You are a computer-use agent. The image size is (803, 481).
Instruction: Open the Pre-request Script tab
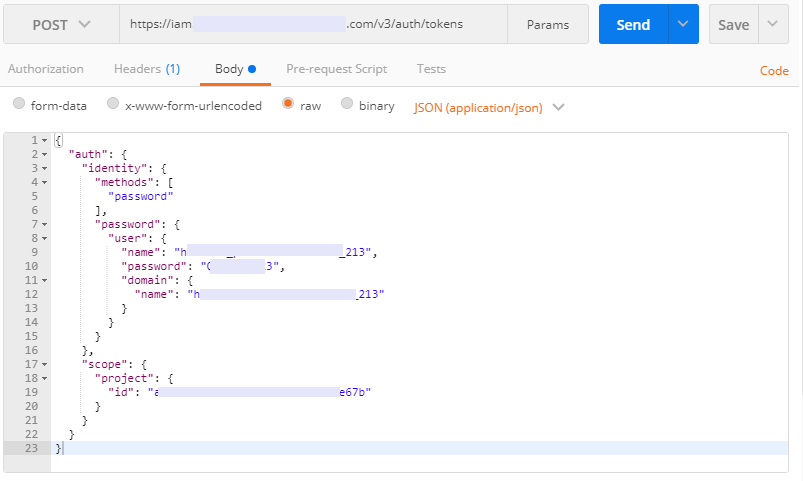pos(336,69)
